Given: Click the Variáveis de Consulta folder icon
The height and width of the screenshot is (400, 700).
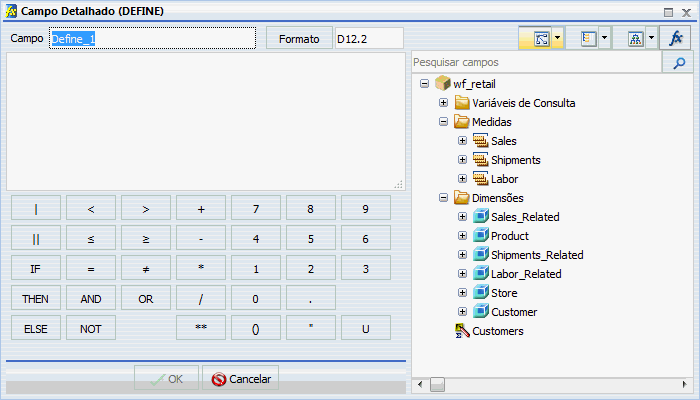Looking at the screenshot, I should click(x=462, y=103).
